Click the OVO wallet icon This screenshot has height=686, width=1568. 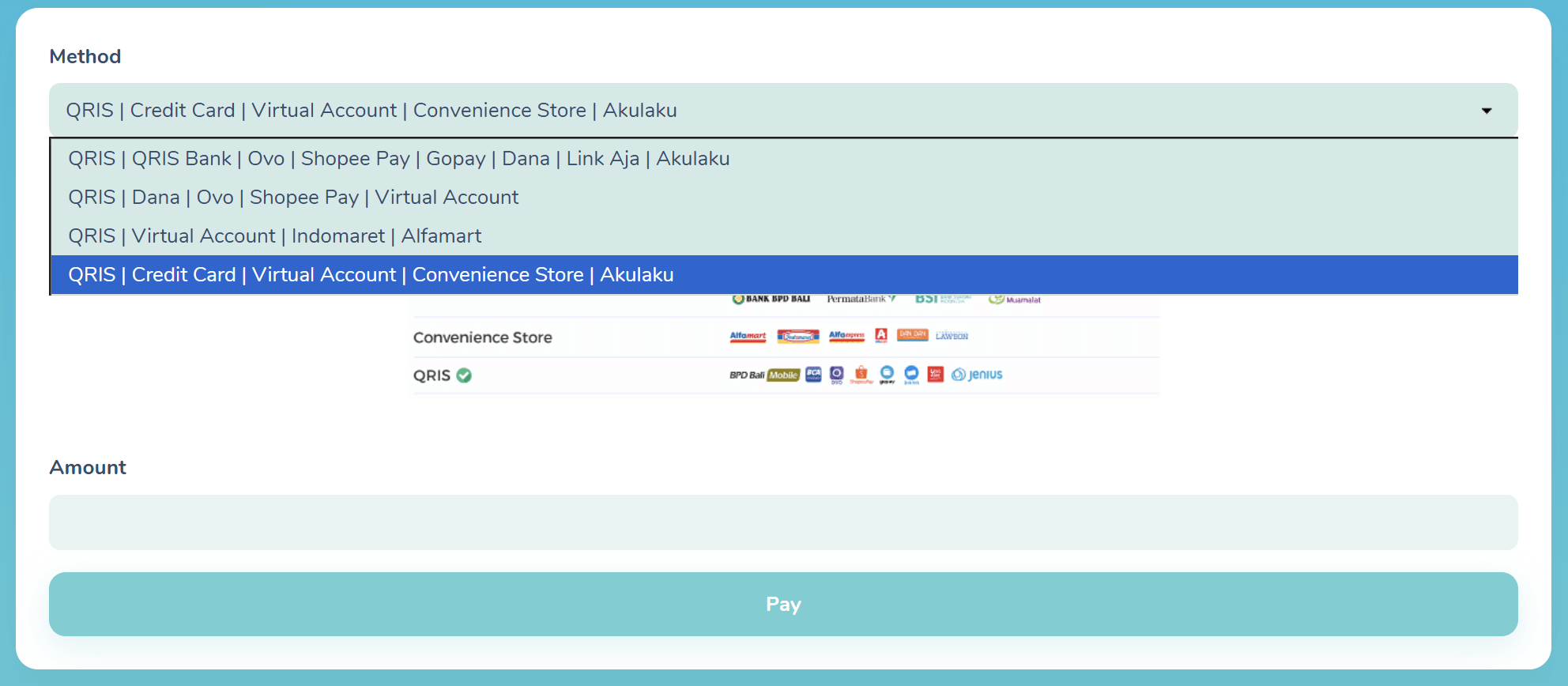click(837, 375)
